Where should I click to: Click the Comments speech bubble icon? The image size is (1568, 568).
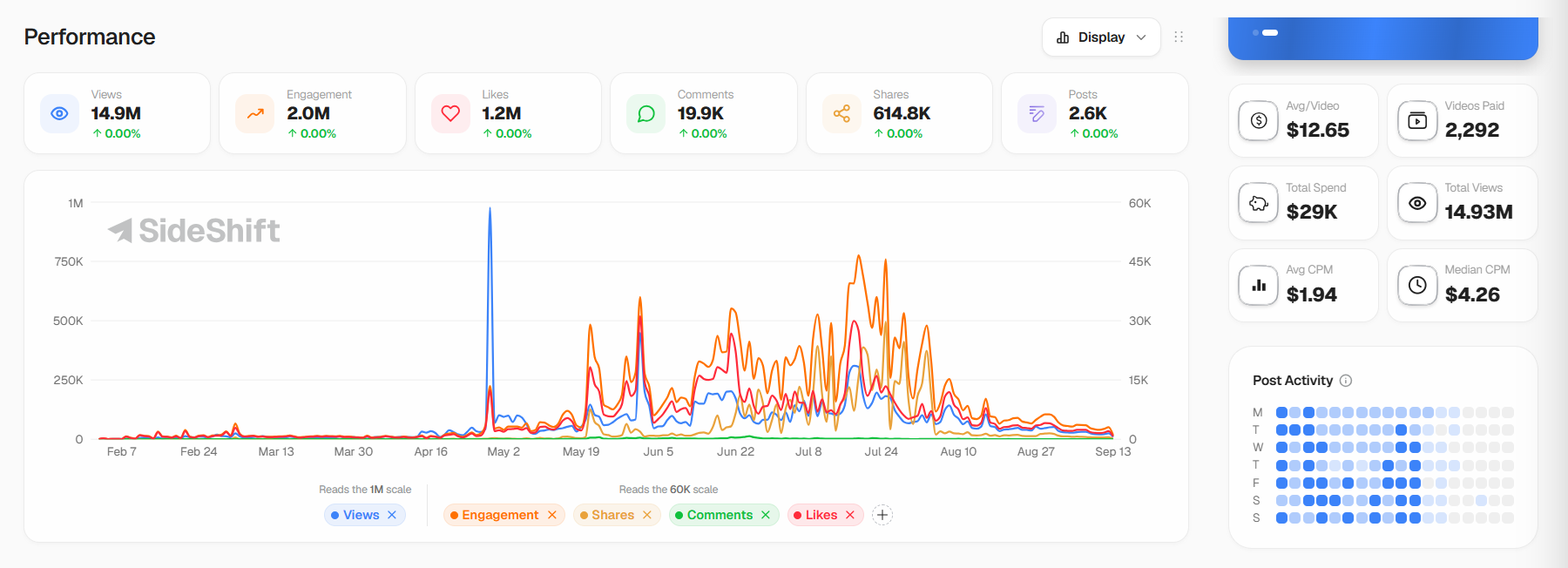(x=646, y=113)
